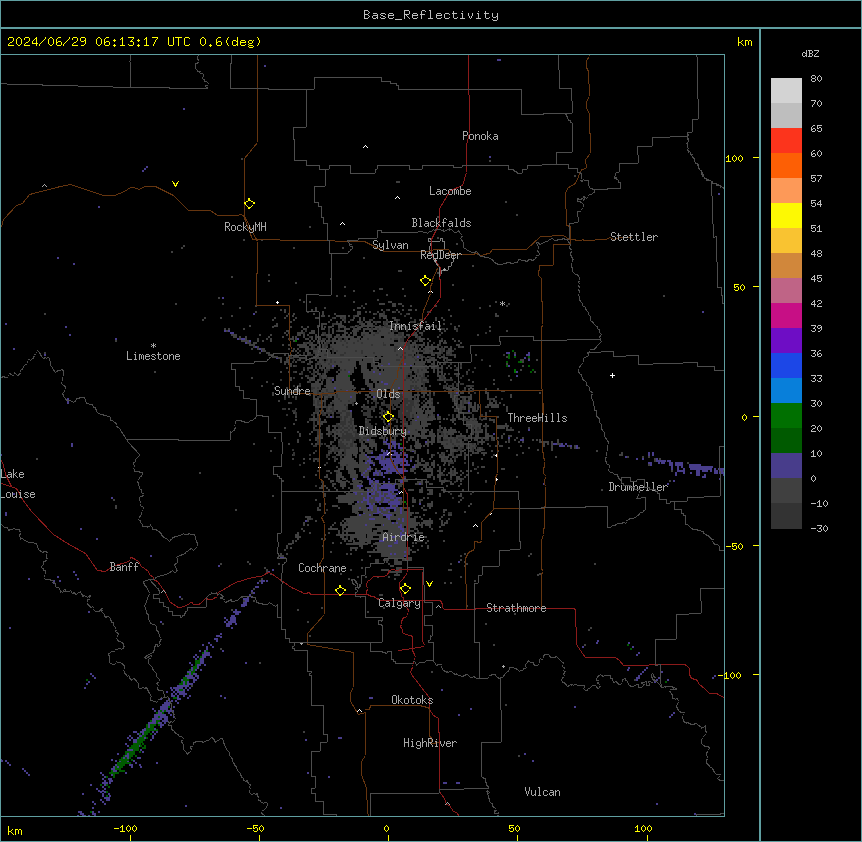
Task: Click the yellow V marker northeast of Calgary
Action: (429, 584)
